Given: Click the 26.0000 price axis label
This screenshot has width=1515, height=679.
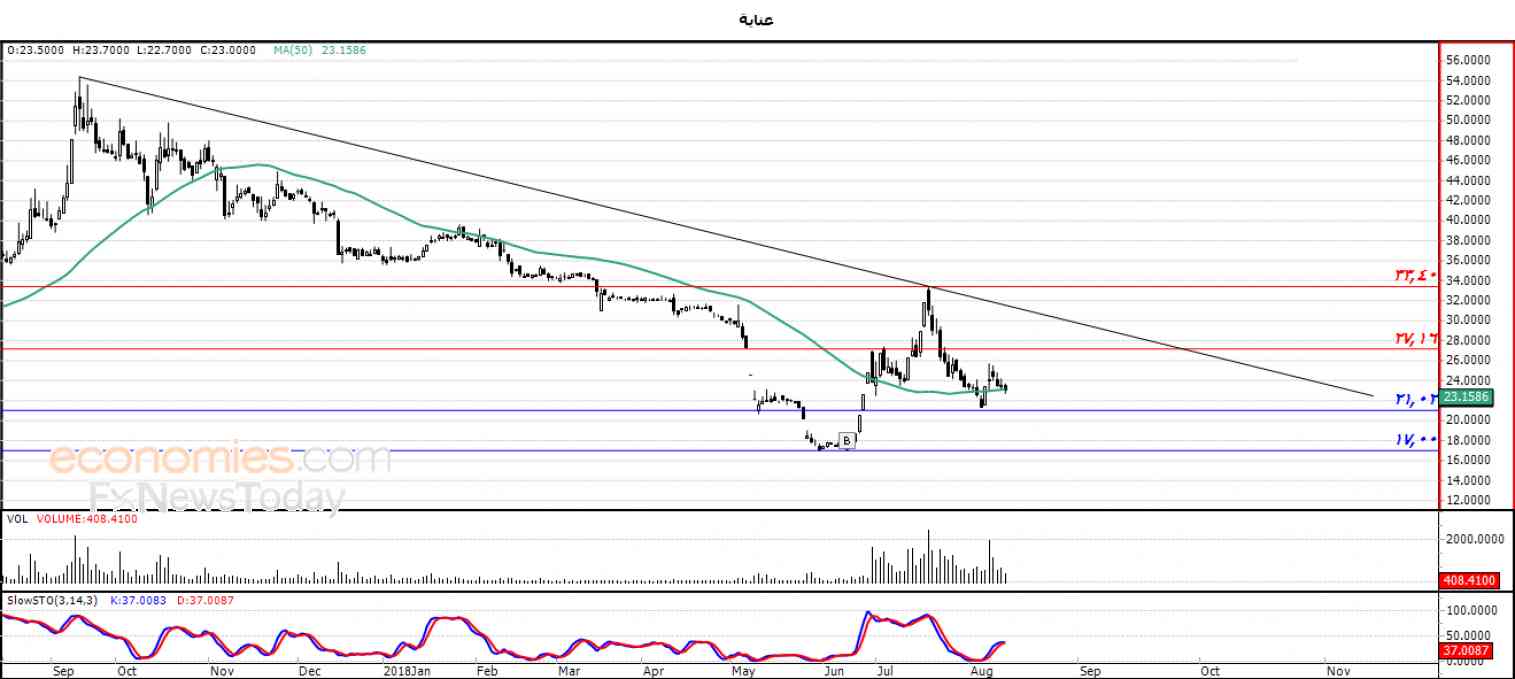Looking at the screenshot, I should [x=1468, y=360].
